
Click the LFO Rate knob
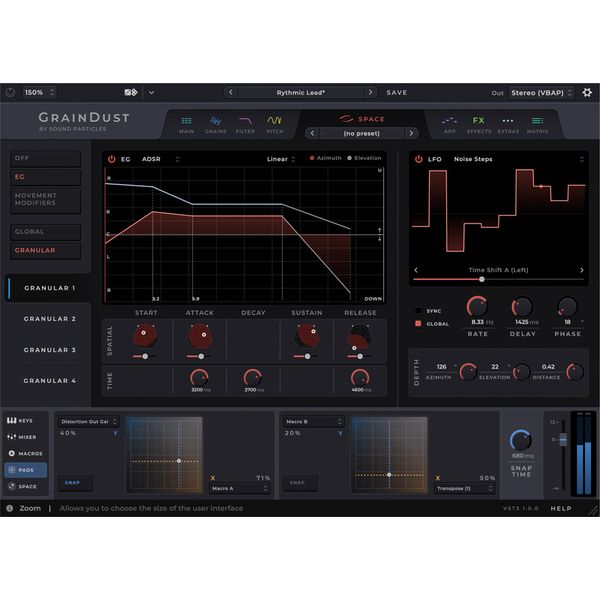(477, 306)
